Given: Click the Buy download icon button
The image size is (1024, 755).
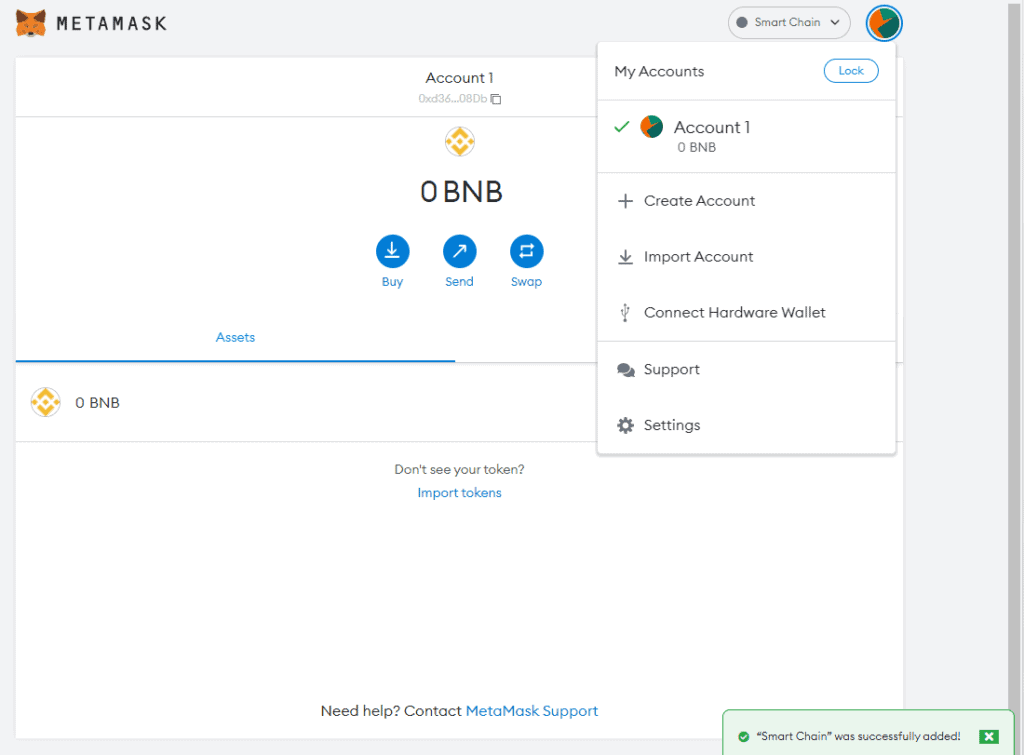Looking at the screenshot, I should tap(392, 251).
